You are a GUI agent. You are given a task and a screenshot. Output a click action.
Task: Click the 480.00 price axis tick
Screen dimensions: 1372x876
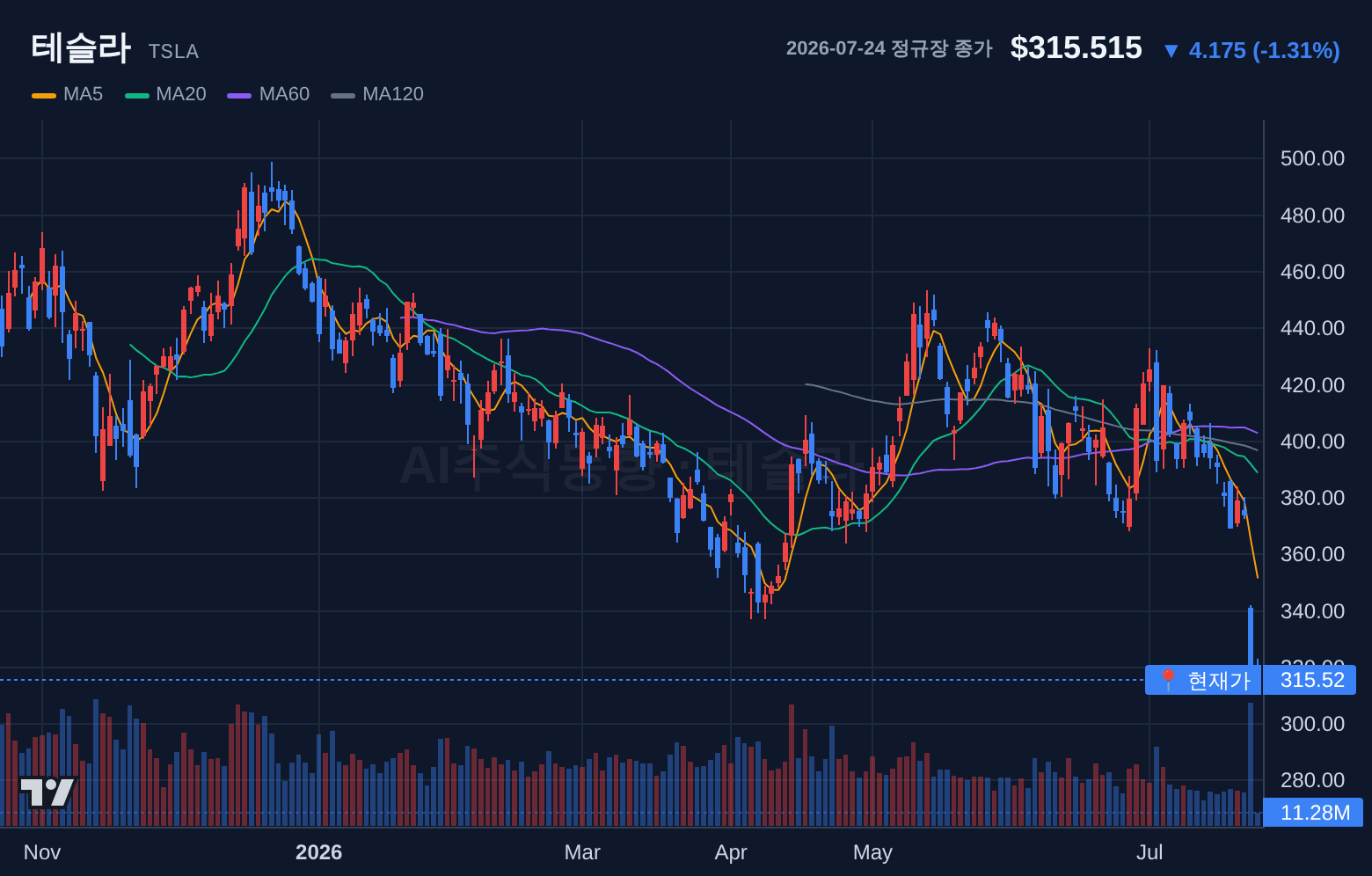1312,215
